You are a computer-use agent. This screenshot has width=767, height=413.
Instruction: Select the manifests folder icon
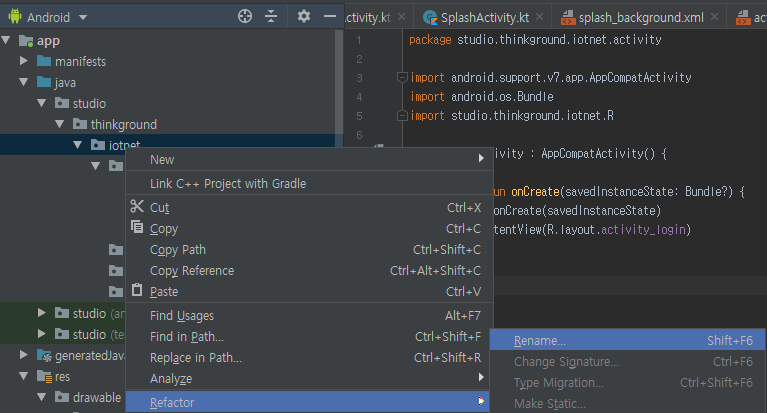44,61
